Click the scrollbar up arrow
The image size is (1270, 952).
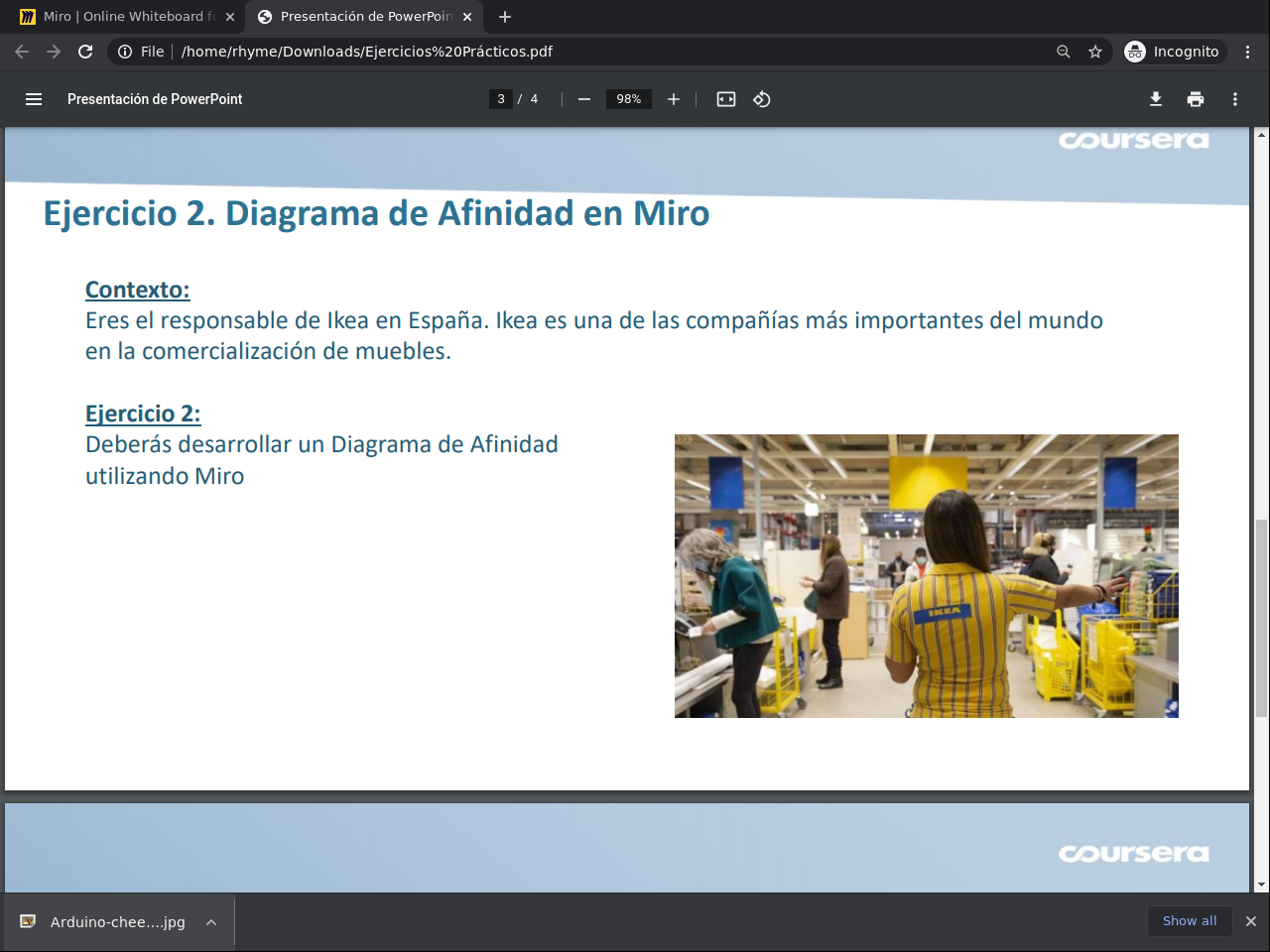(x=1262, y=134)
